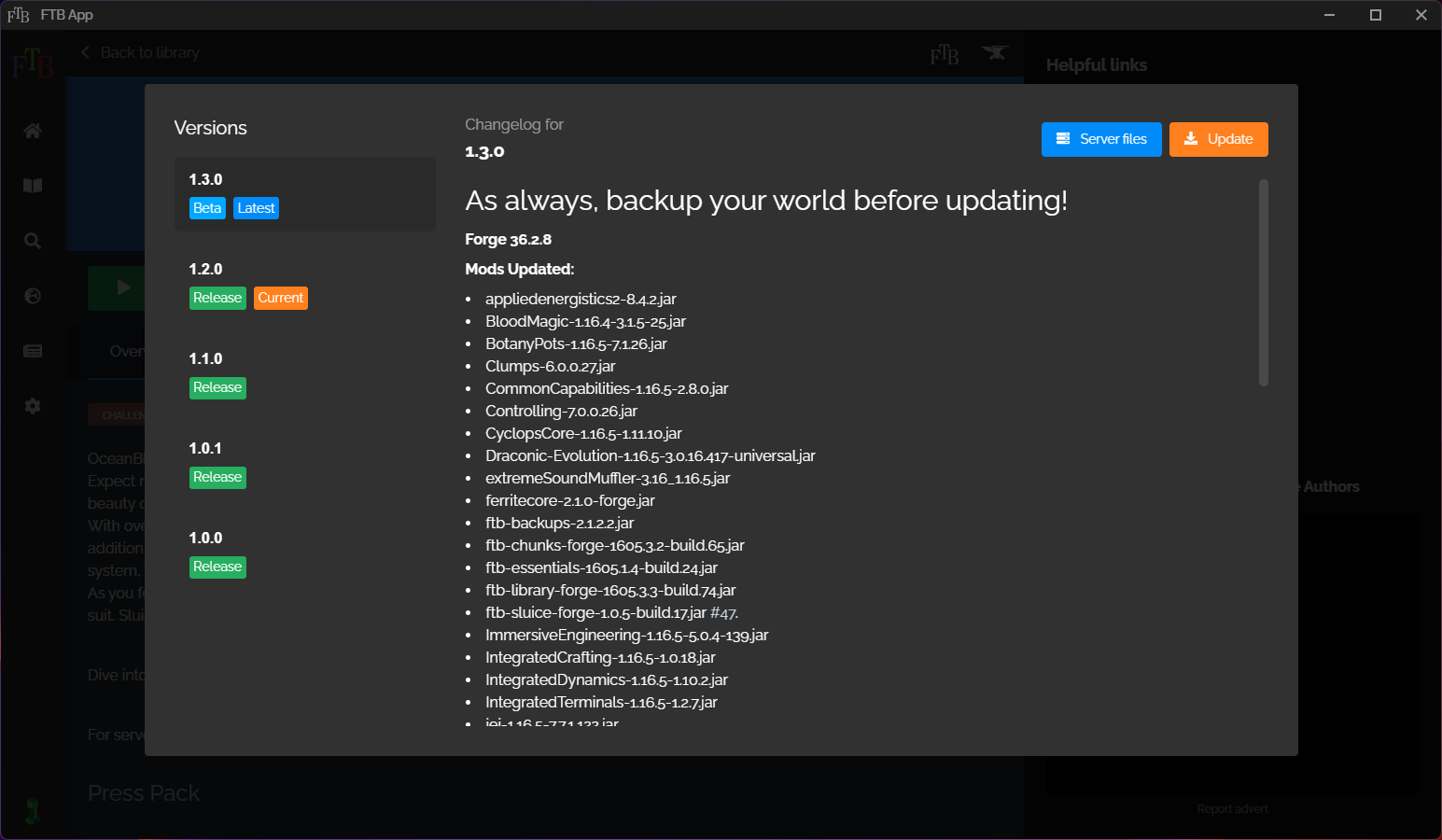Screen dimensions: 1442x840
Task: Click the Forge 36.2.8 text
Action: (x=508, y=240)
